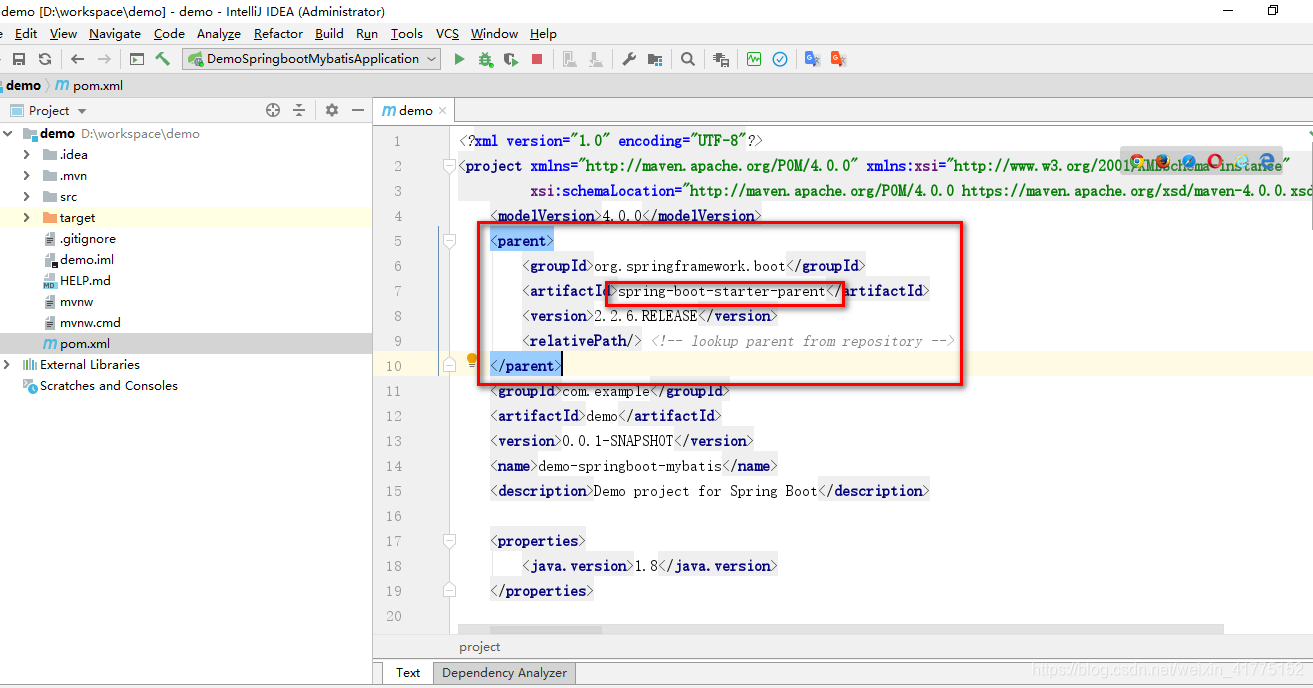Expand External Libraries node
Image resolution: width=1313 pixels, height=688 pixels.
8,364
